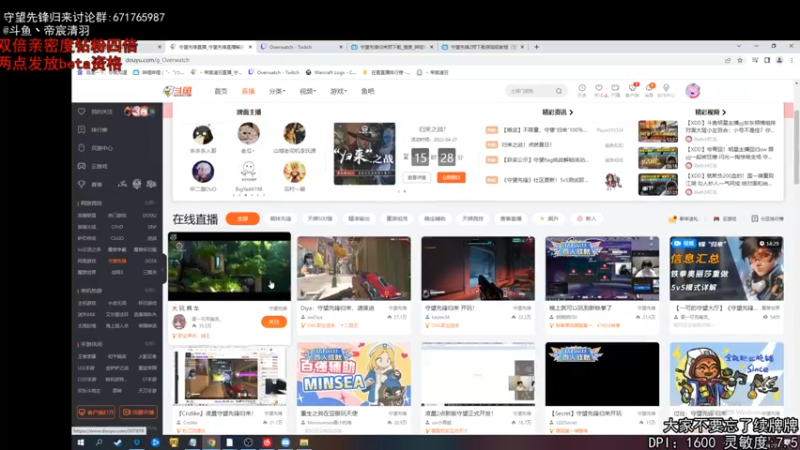
Task: Open the browser profile icon
Action: click(x=780, y=60)
